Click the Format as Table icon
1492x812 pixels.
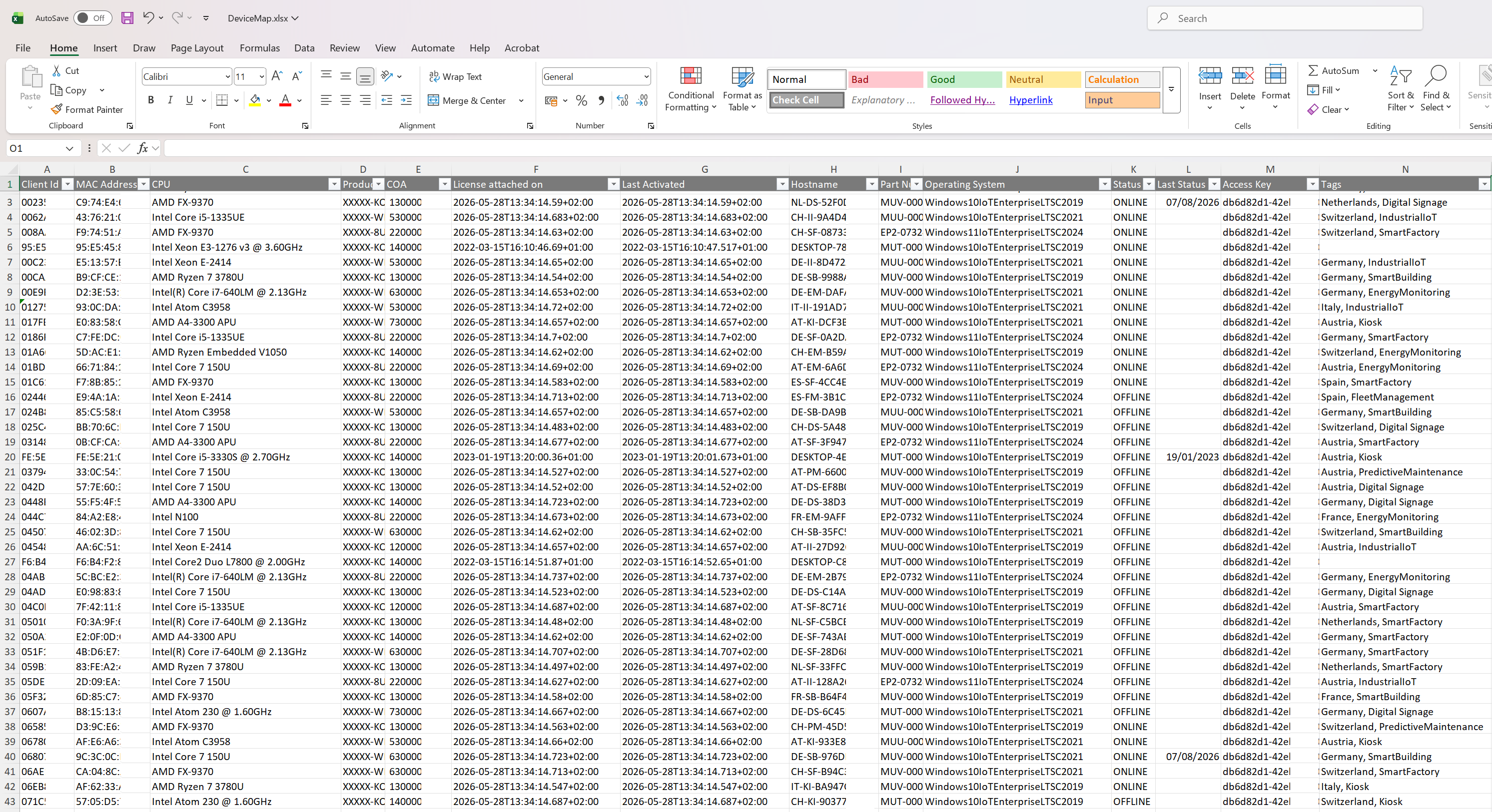[x=743, y=76]
